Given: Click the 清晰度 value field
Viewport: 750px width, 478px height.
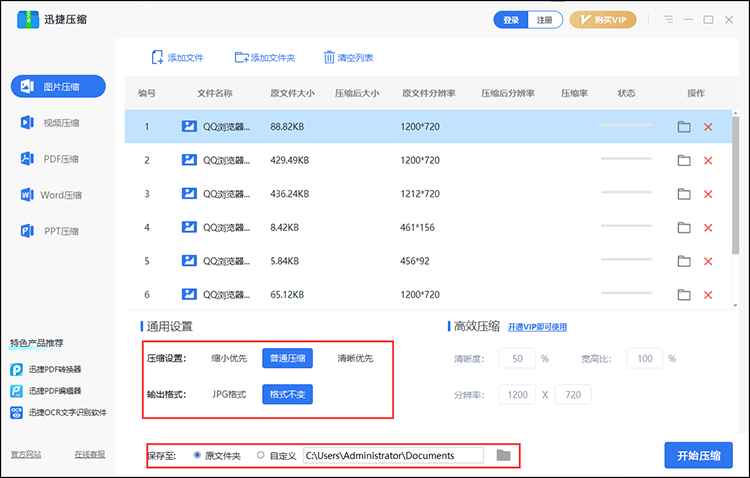Looking at the screenshot, I should tap(517, 358).
